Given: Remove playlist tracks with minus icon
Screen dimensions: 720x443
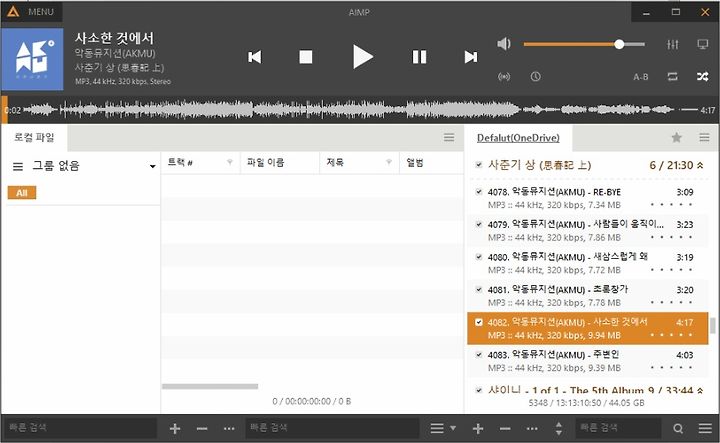Looking at the screenshot, I should point(505,429).
